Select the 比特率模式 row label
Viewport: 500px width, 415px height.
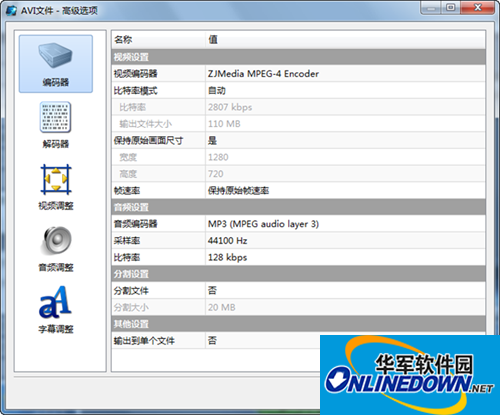coord(135,90)
